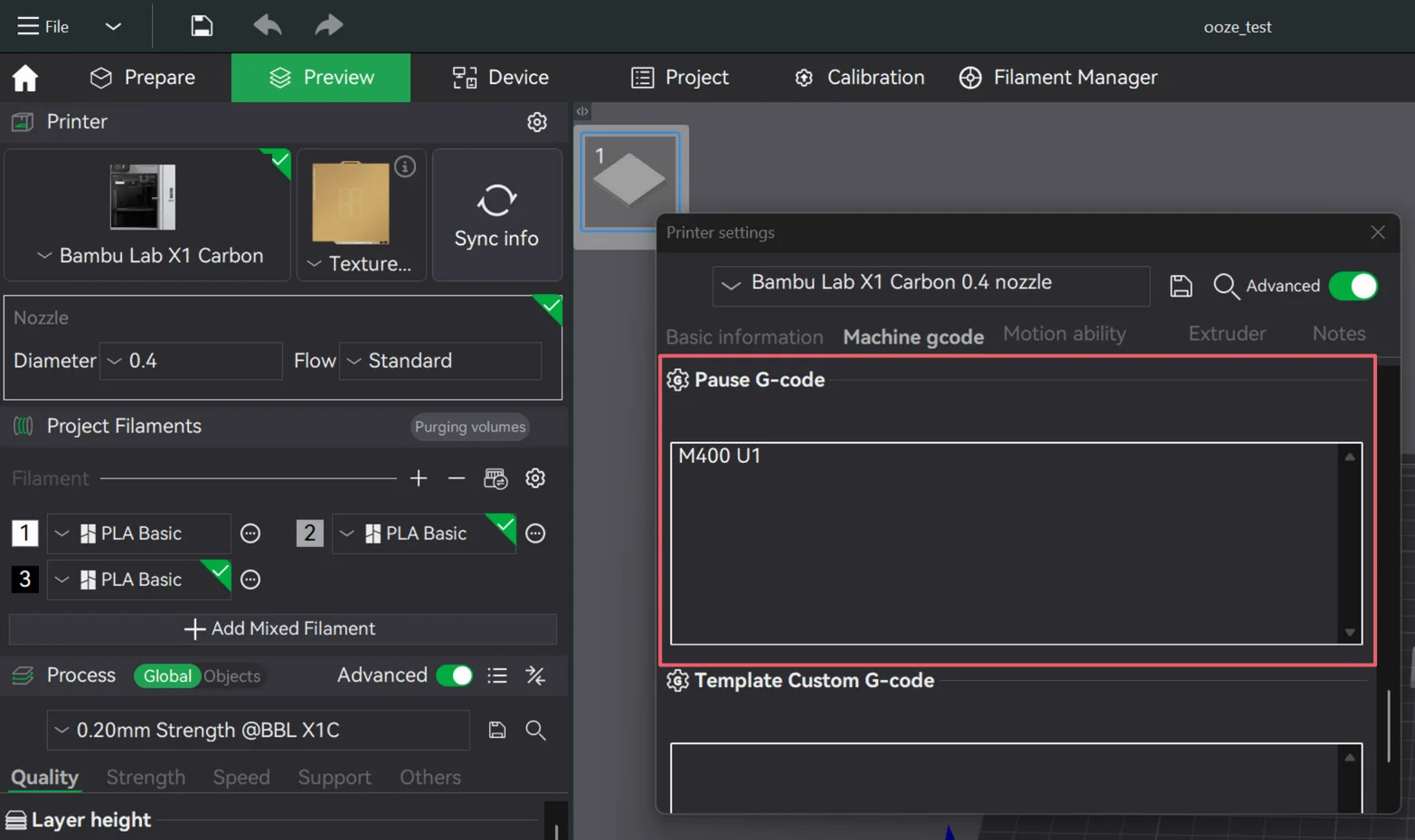
Task: Open the Calibration tab
Action: 859,78
